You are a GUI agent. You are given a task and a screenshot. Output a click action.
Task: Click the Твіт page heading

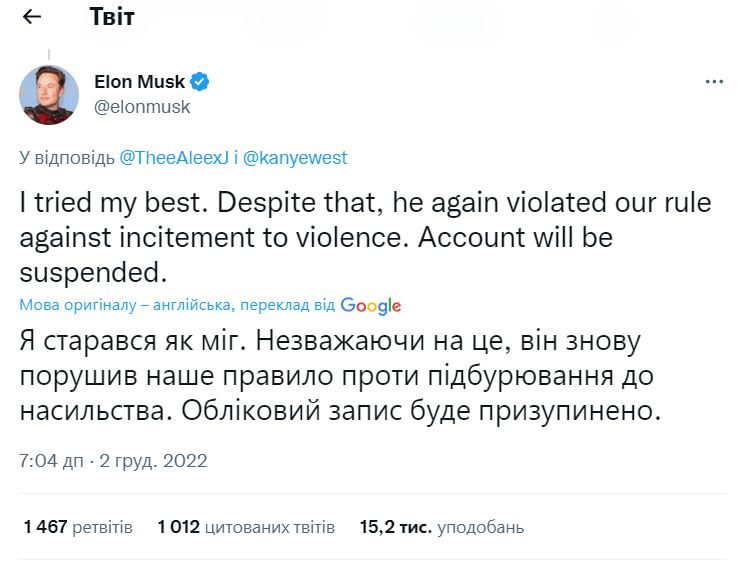click(112, 17)
